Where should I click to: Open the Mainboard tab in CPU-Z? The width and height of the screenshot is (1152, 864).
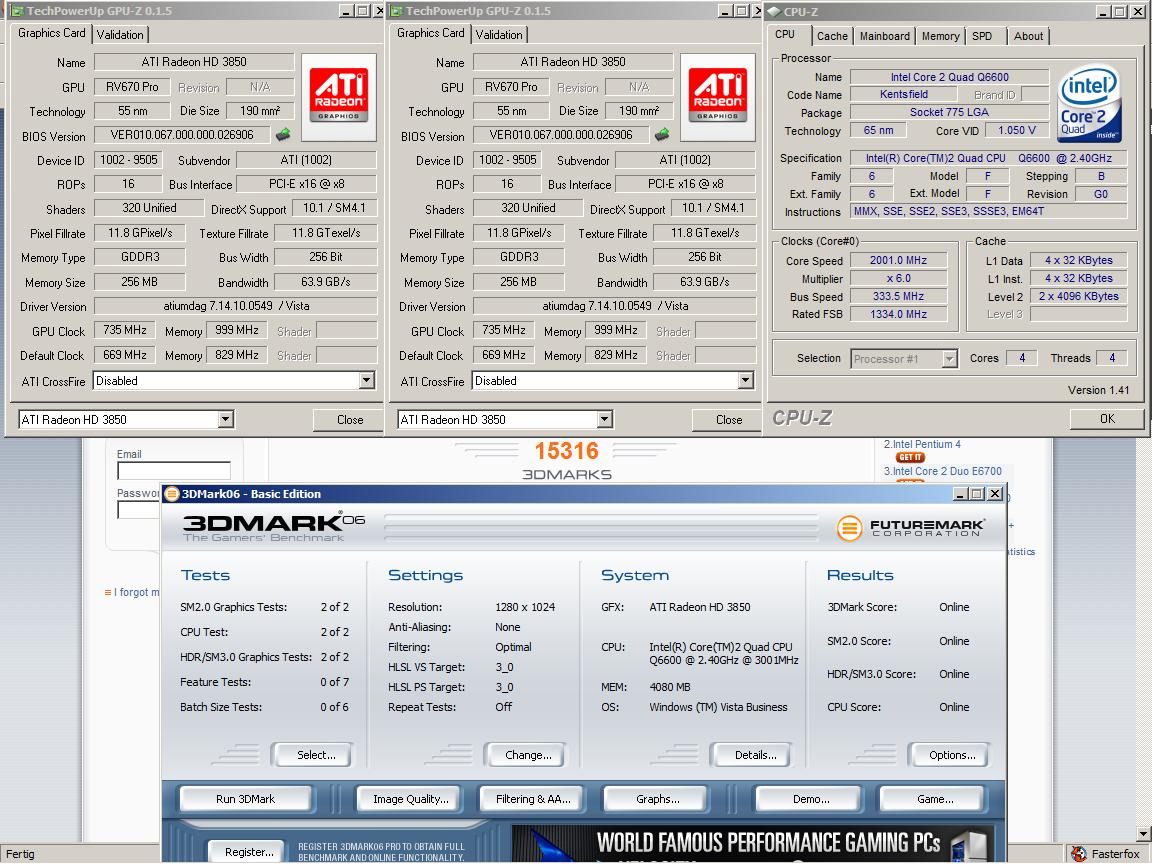pos(885,36)
